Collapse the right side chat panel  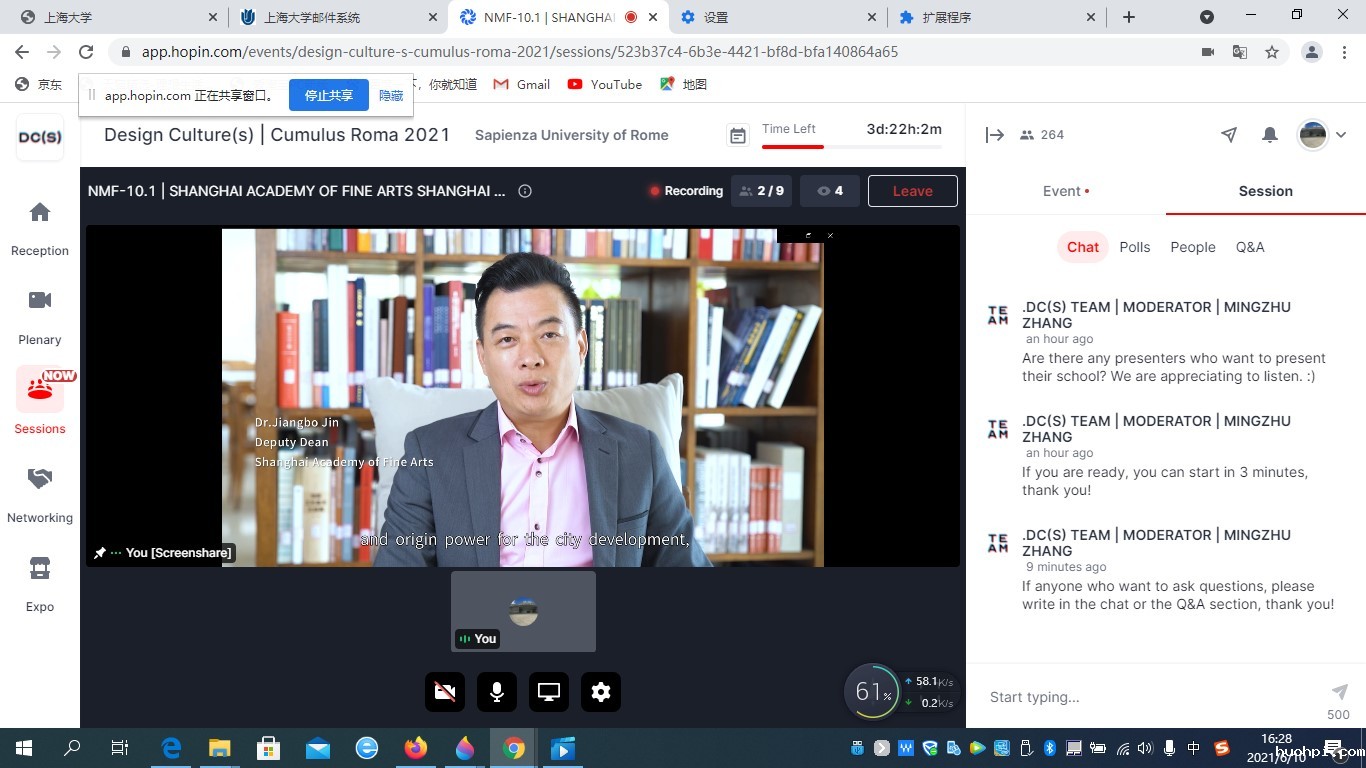[994, 135]
